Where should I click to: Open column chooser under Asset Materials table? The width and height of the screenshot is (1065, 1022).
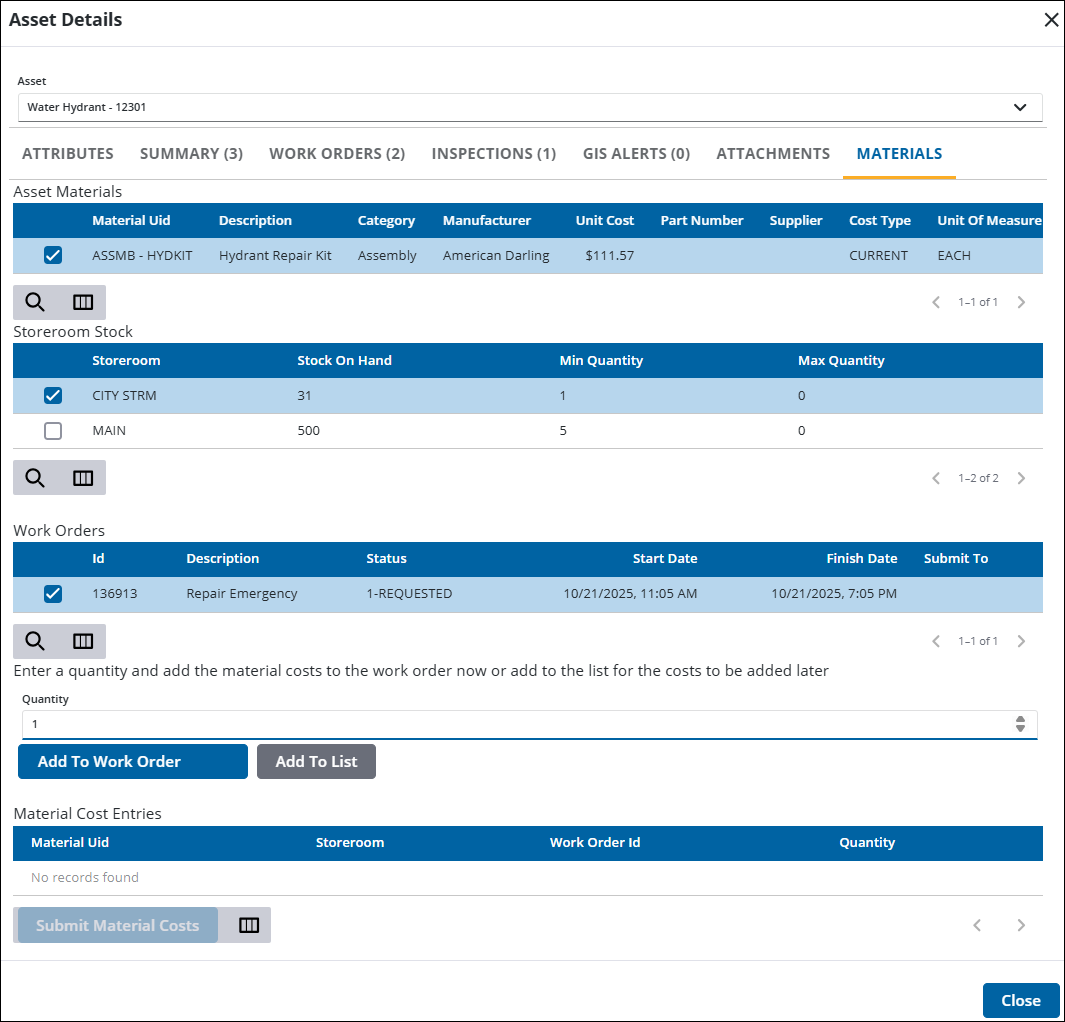point(83,302)
